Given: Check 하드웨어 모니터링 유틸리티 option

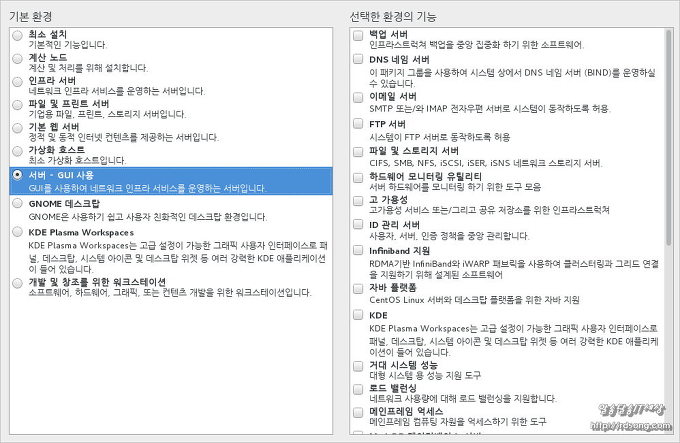Looking at the screenshot, I should click(358, 176).
